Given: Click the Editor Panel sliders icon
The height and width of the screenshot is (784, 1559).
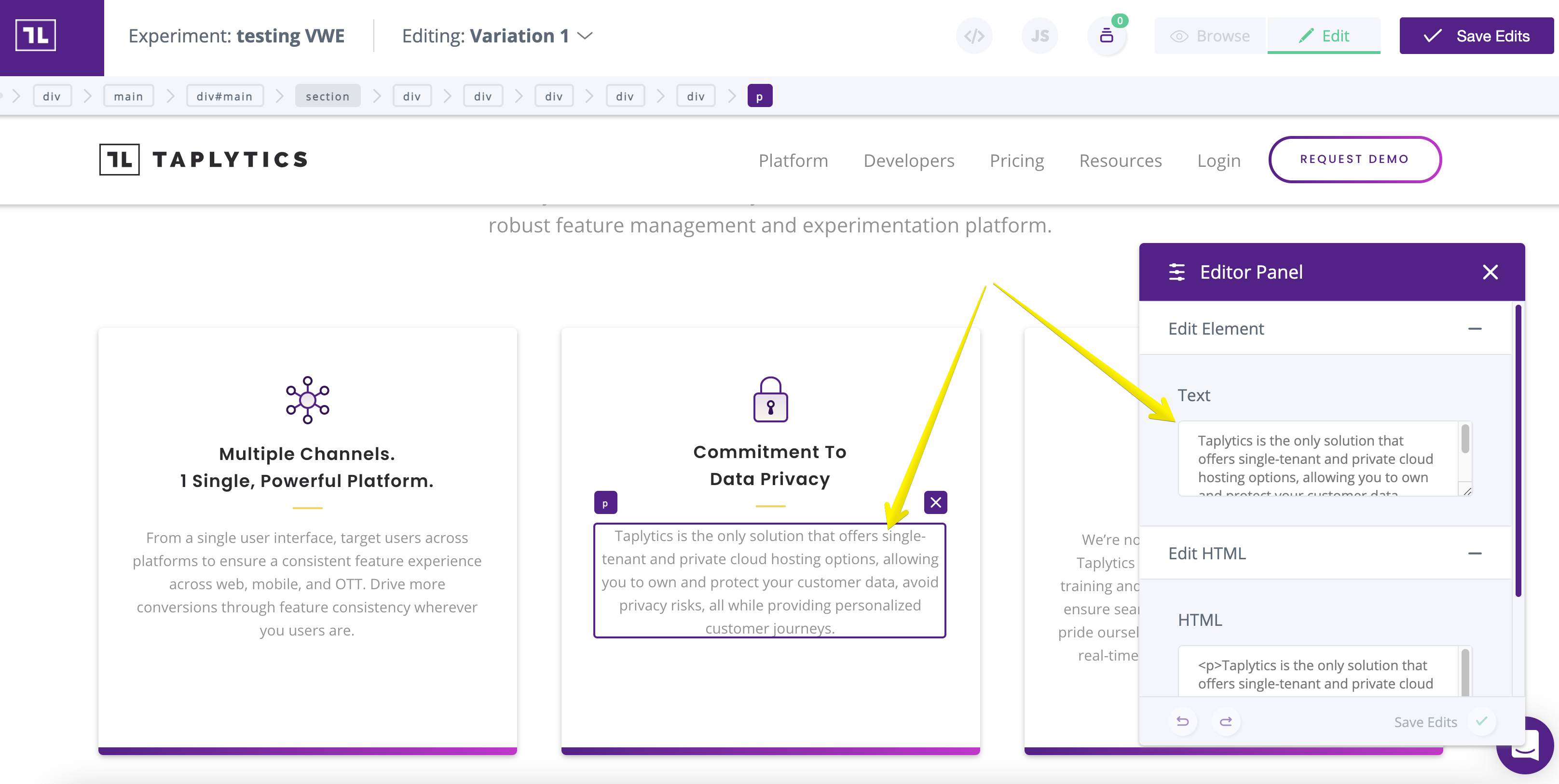Looking at the screenshot, I should tap(1176, 272).
